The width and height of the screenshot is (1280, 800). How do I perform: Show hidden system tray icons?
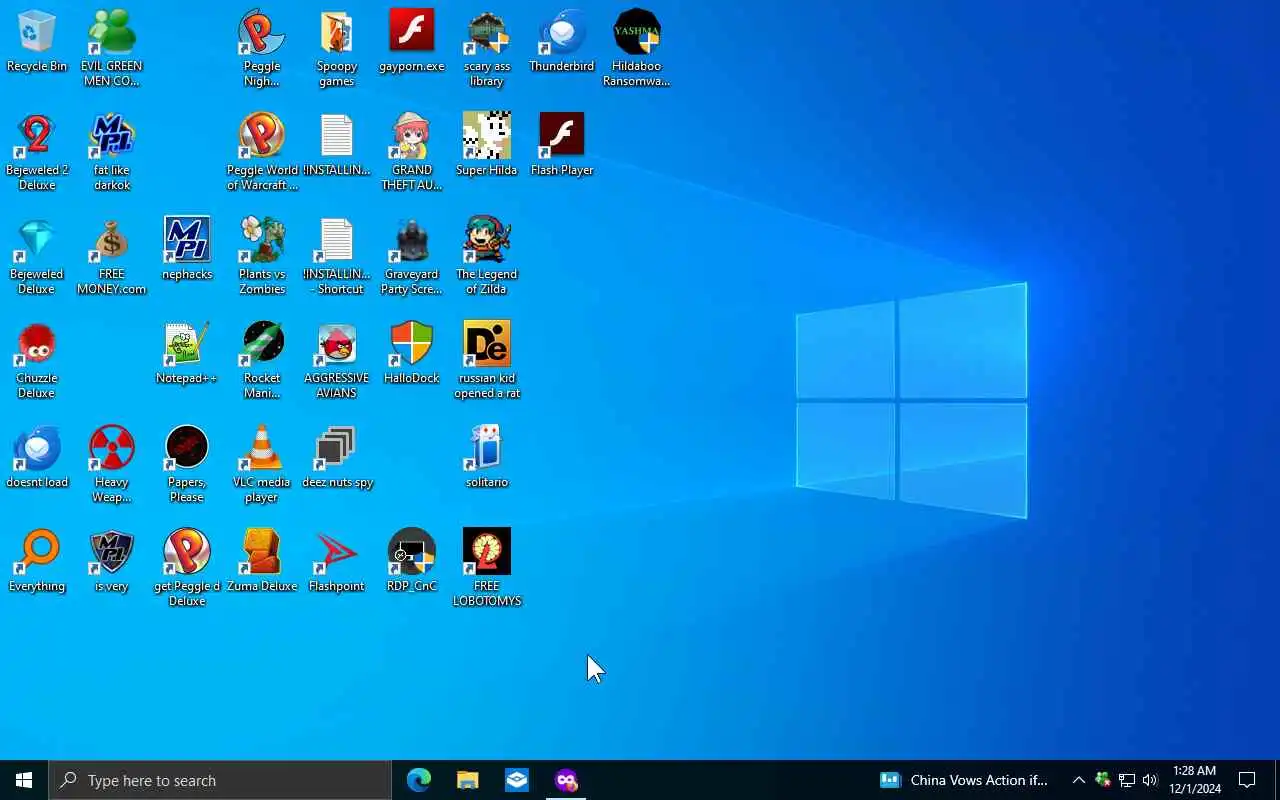pyautogui.click(x=1079, y=780)
